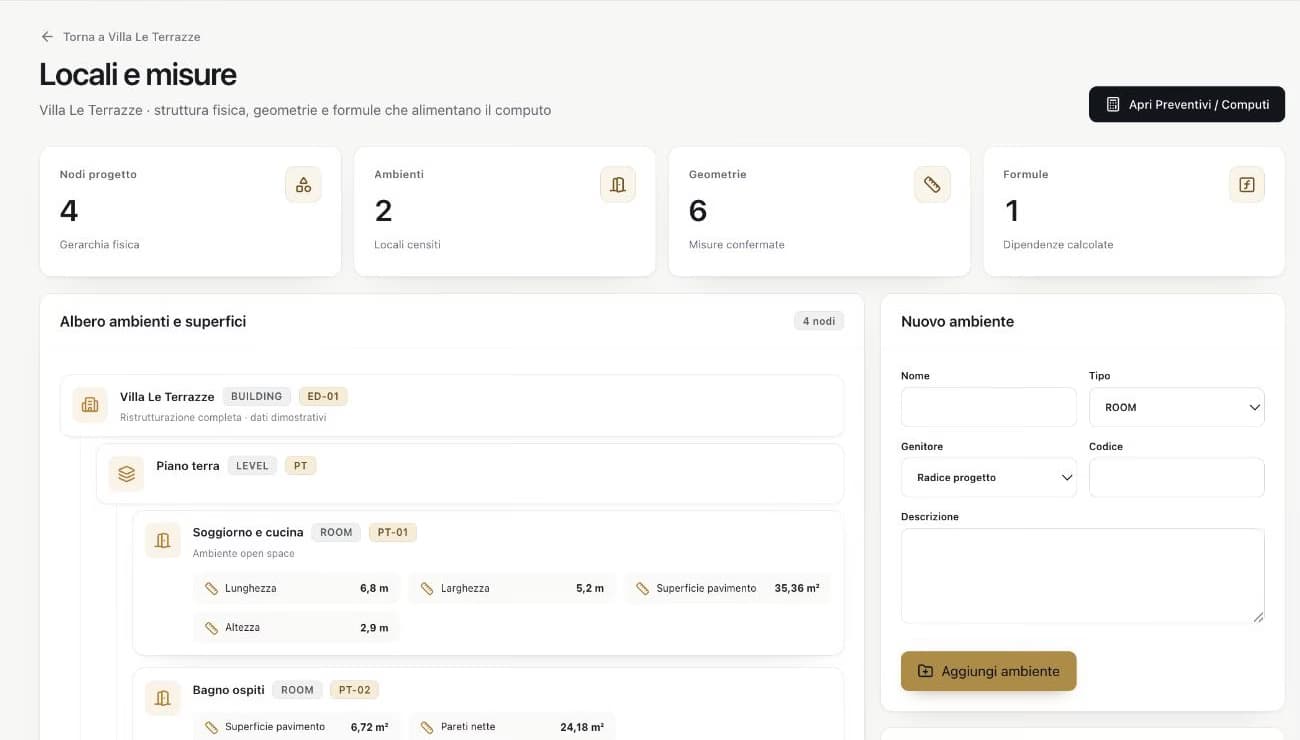Click the ROOM badge beside Soggiorno e cucina
1300x740 pixels.
pos(336,533)
